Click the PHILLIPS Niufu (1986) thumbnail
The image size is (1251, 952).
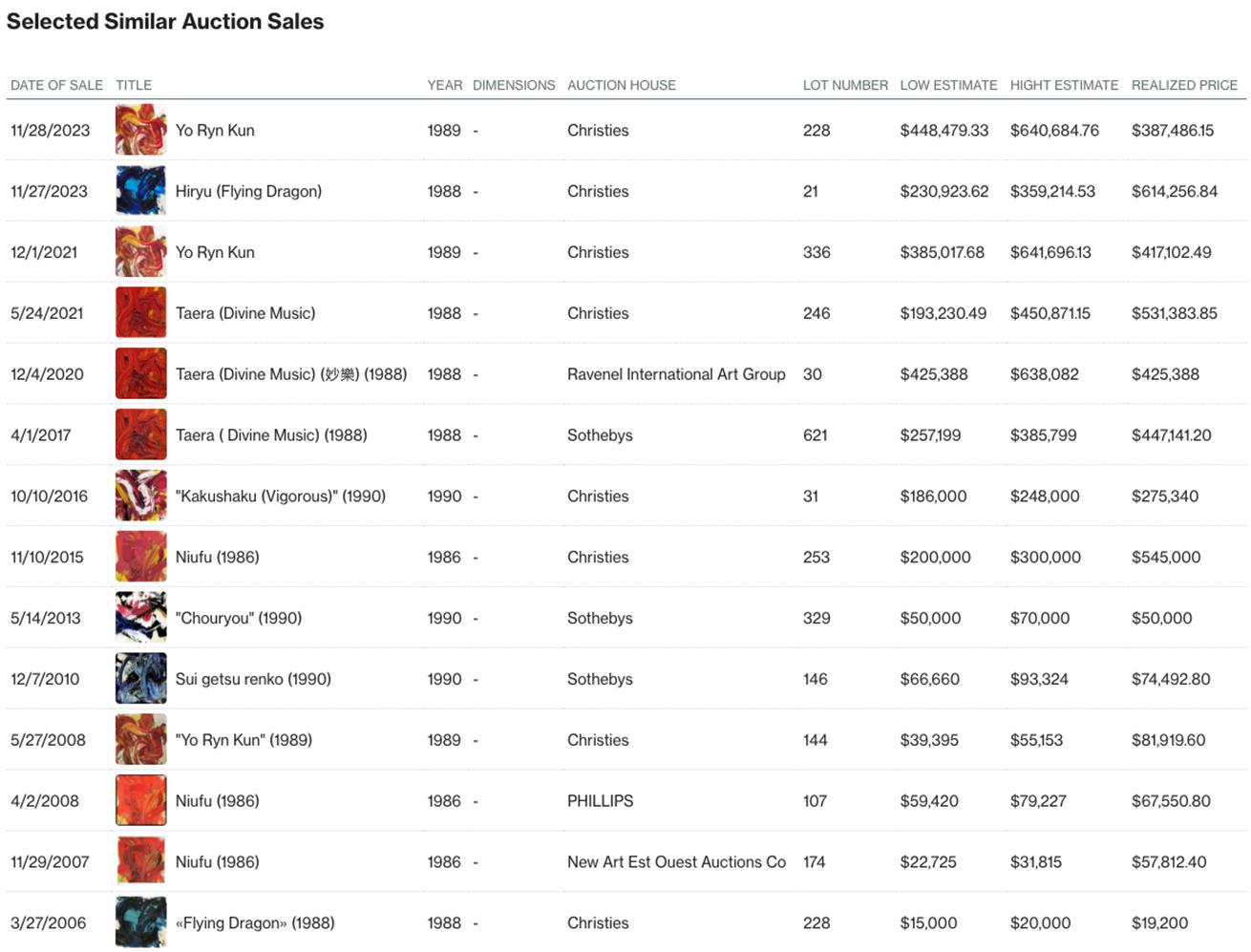point(140,800)
